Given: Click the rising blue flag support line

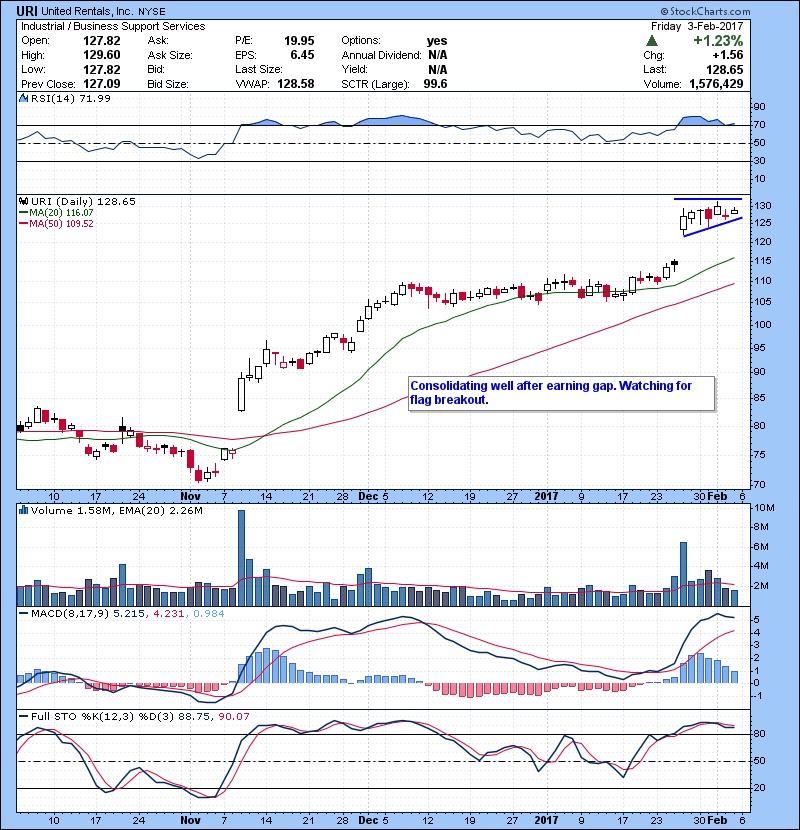Looking at the screenshot, I should (713, 227).
